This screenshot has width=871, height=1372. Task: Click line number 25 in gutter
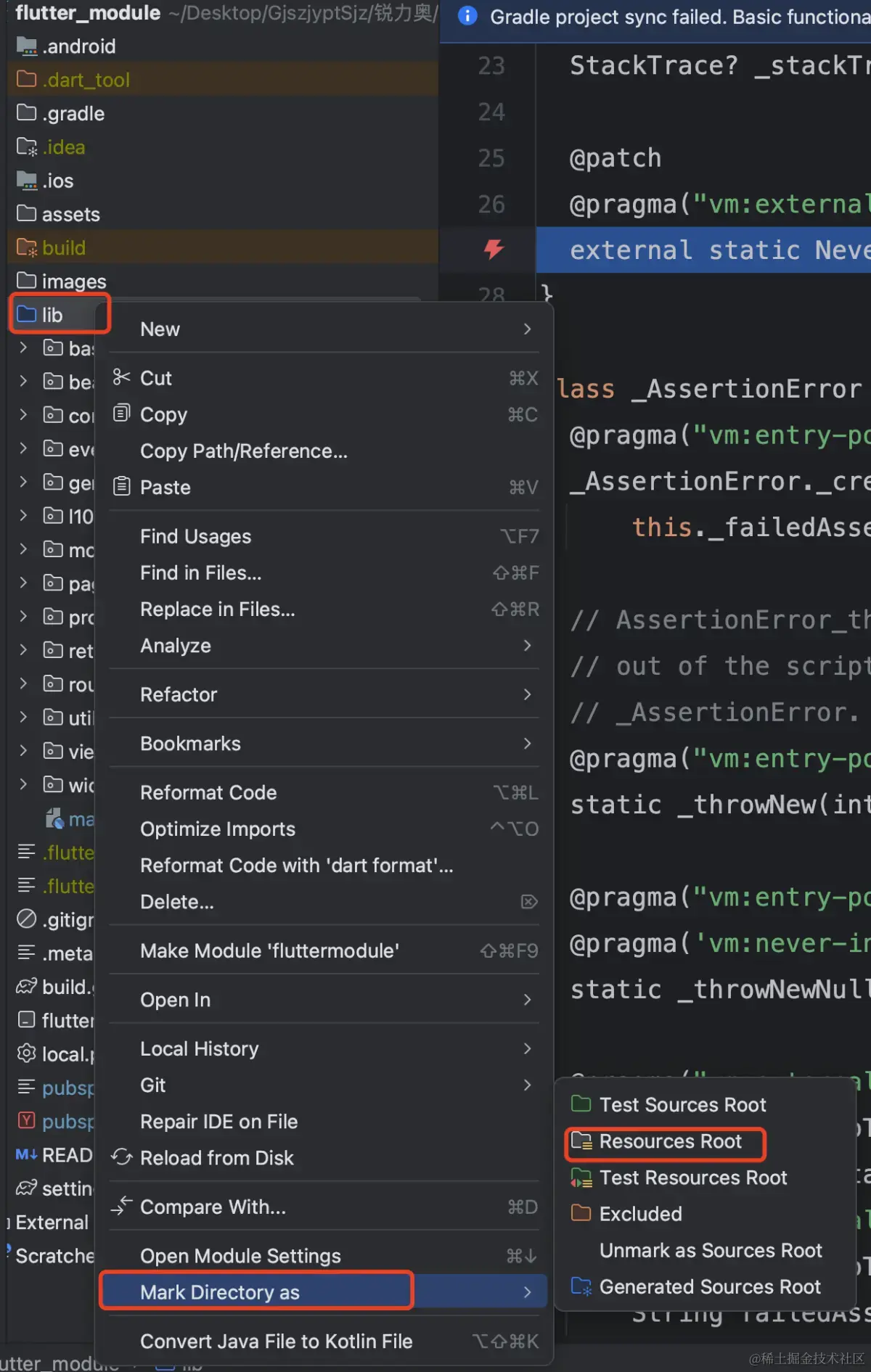coord(491,157)
